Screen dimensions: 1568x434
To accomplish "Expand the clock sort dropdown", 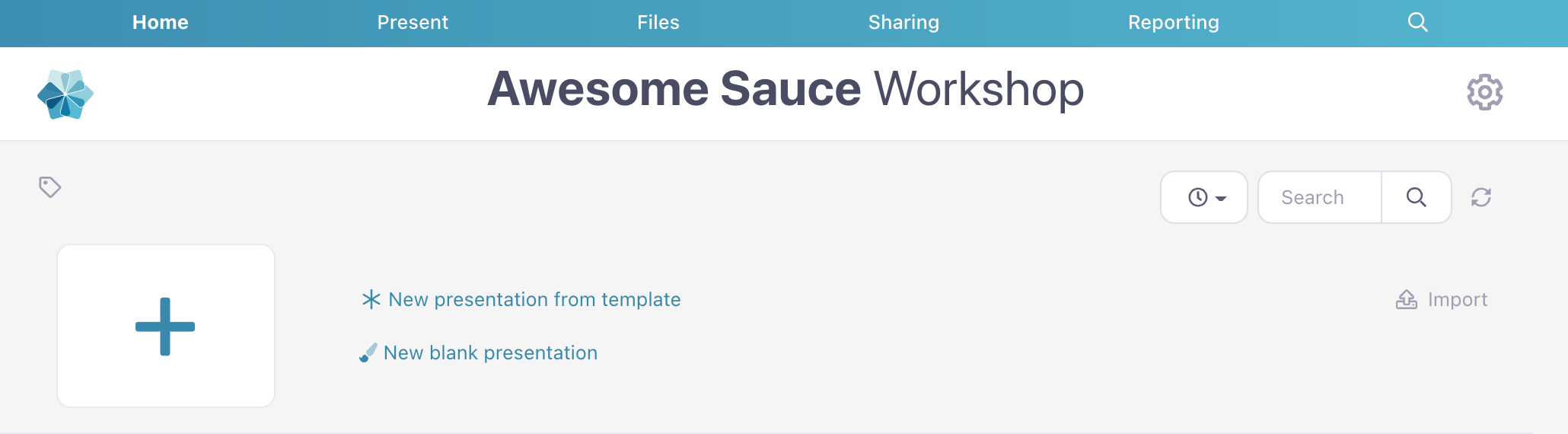I will point(1204,197).
